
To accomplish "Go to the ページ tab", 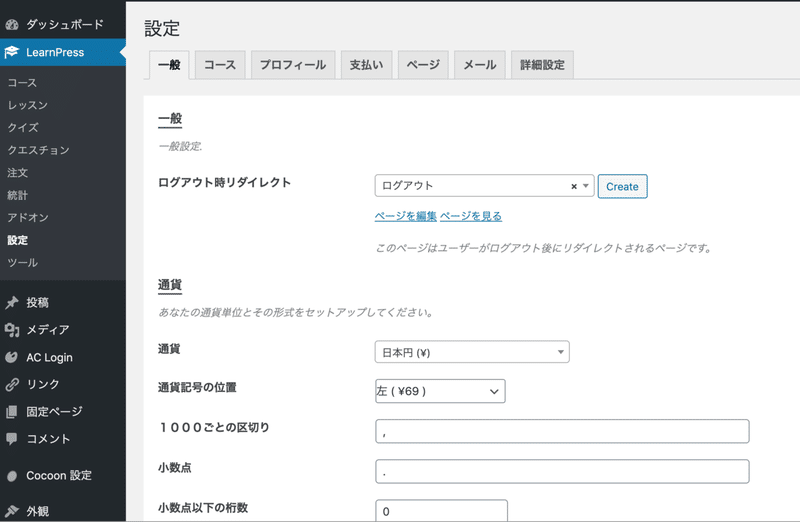I will click(x=423, y=65).
